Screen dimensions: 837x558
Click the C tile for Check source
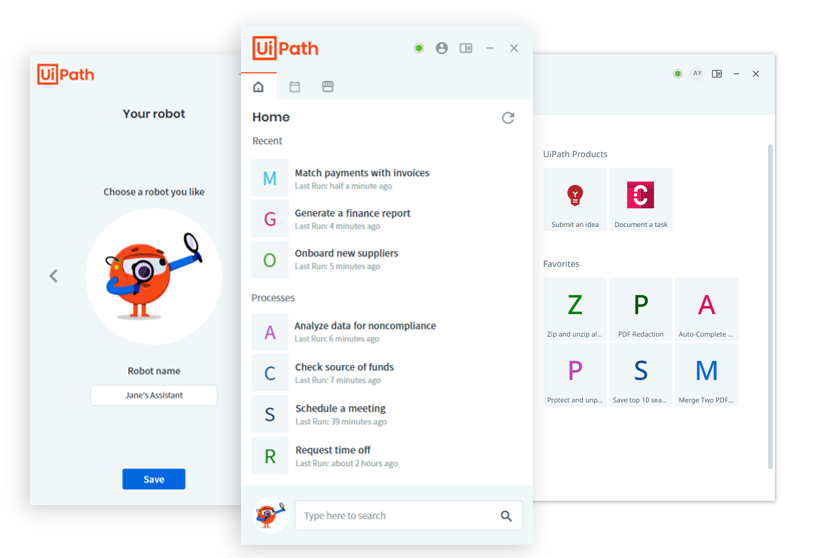(x=270, y=373)
